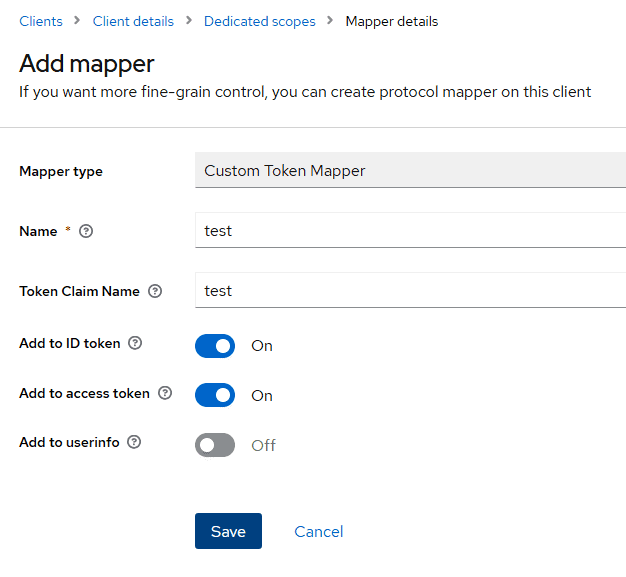Click breadcrumb chevron after Dedicated scopes

coord(330,20)
